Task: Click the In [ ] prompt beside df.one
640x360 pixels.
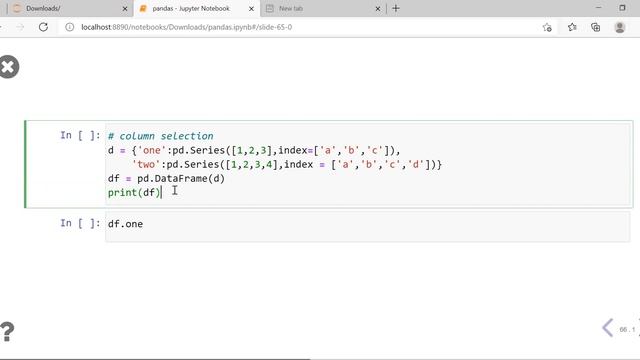Action: [x=80, y=223]
